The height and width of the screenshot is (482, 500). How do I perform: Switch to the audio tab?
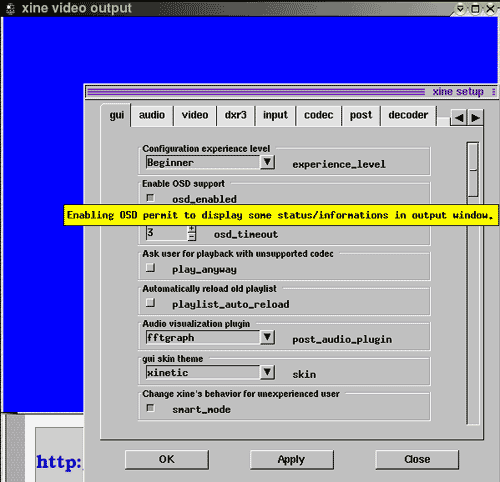[152, 116]
